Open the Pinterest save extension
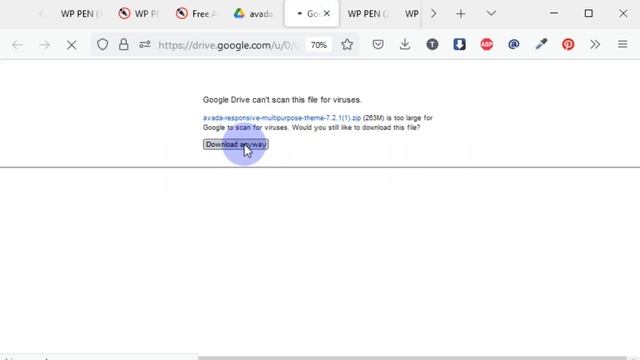640x360 pixels. (568, 44)
